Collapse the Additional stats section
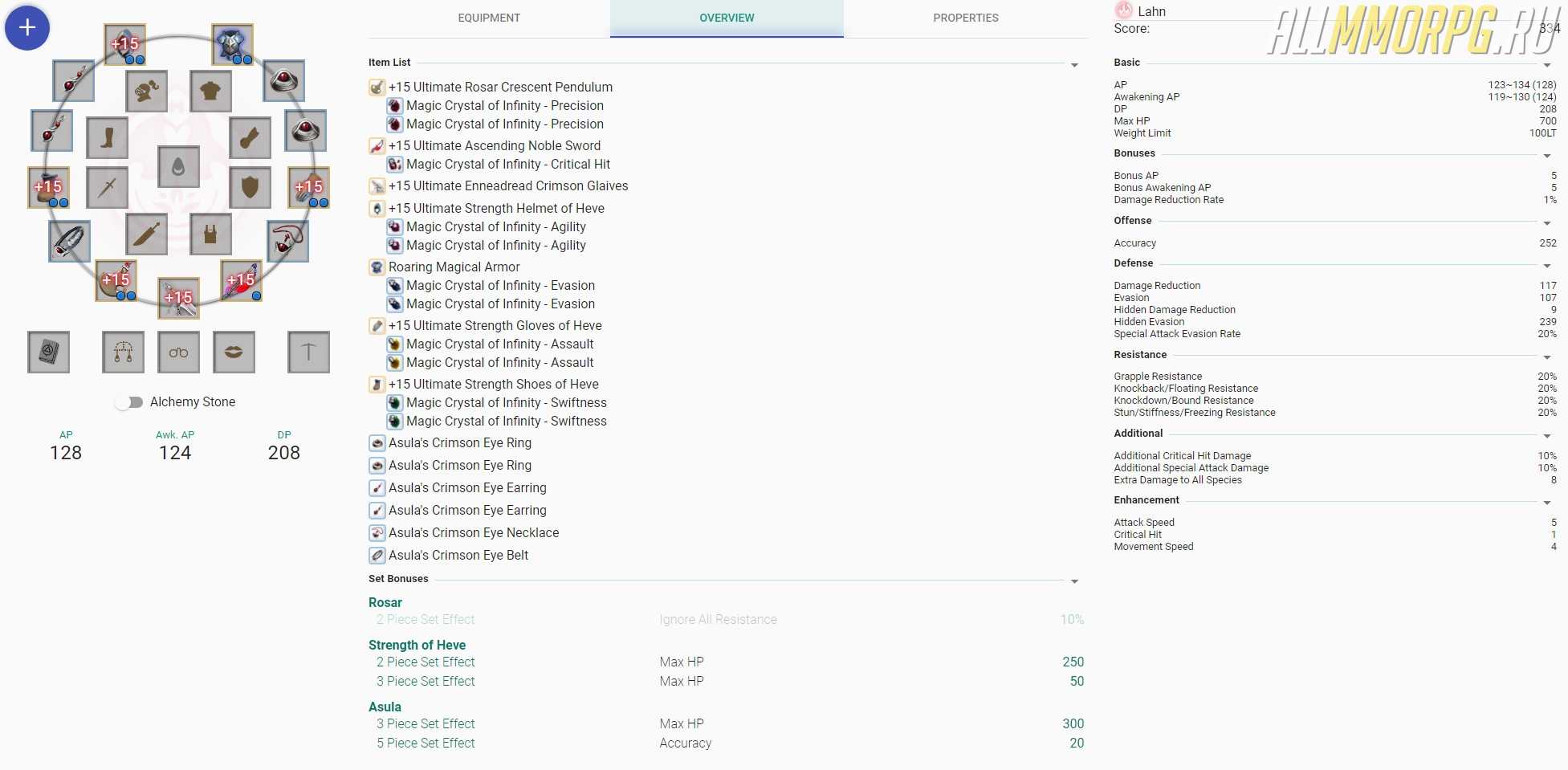Viewport: 1568px width, 770px height. 1547,435
